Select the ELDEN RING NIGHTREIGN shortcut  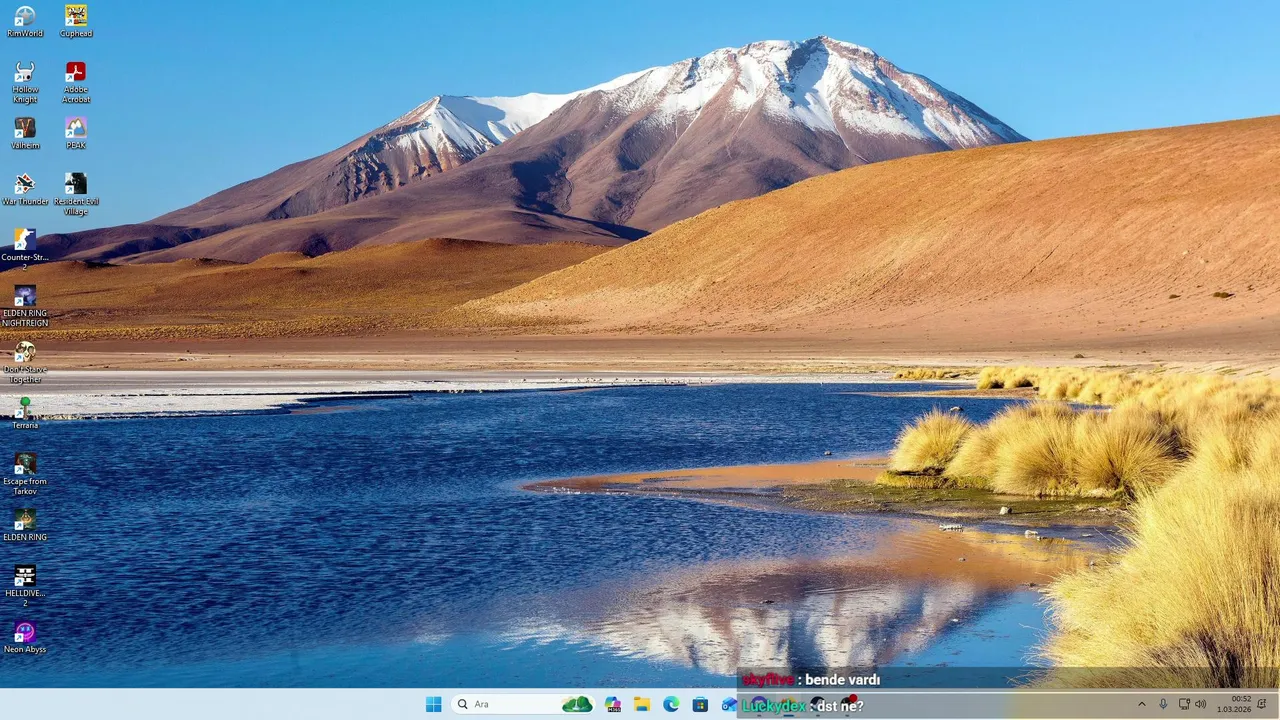(25, 306)
